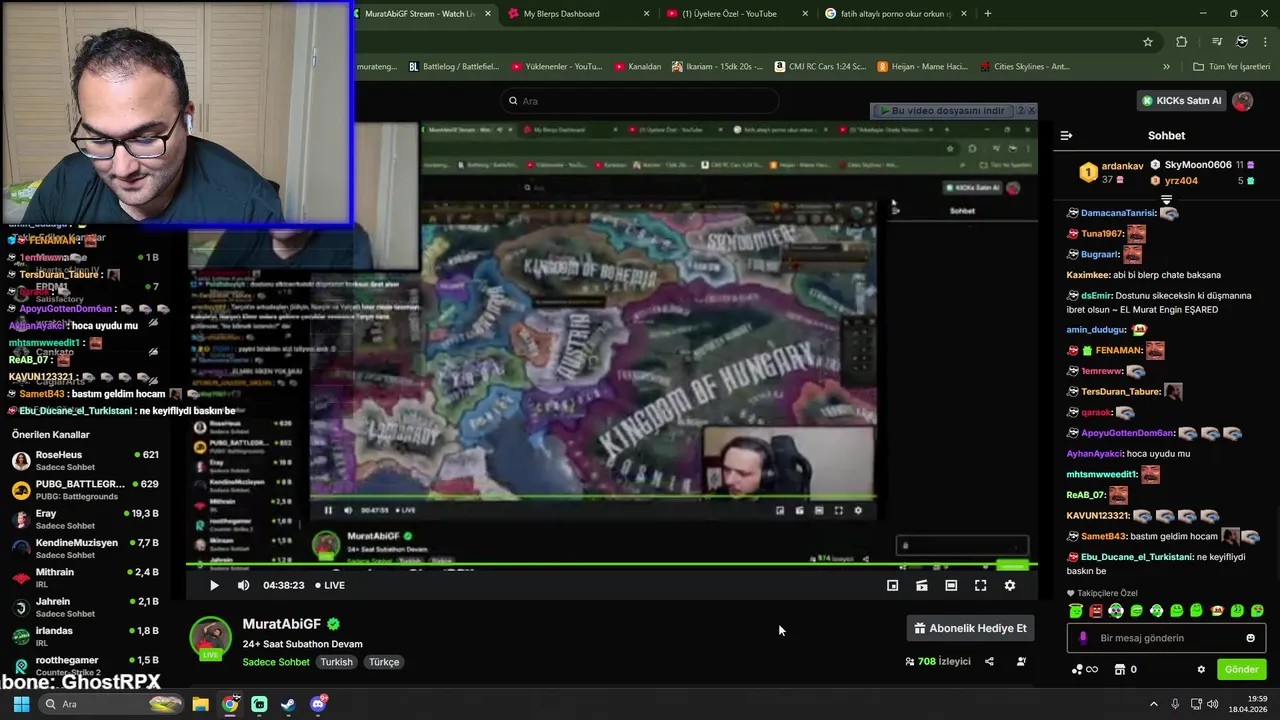Toggle theater mode in the player
This screenshot has width=1280, height=720.
click(x=951, y=585)
